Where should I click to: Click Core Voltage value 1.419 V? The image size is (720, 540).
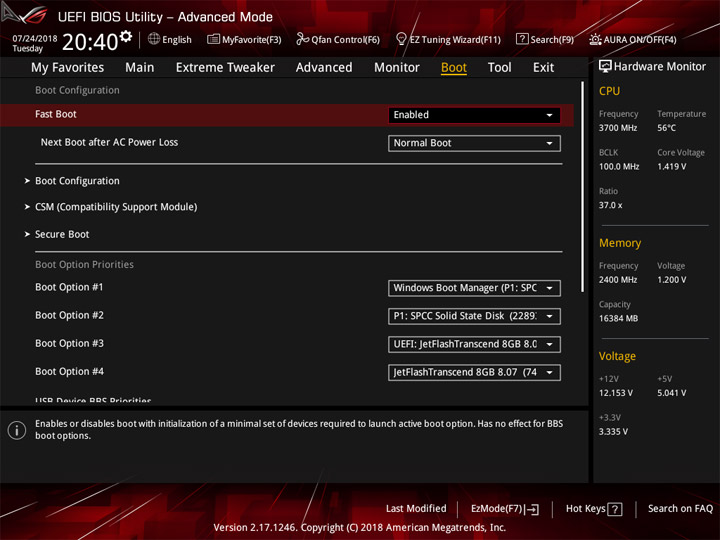(x=671, y=167)
